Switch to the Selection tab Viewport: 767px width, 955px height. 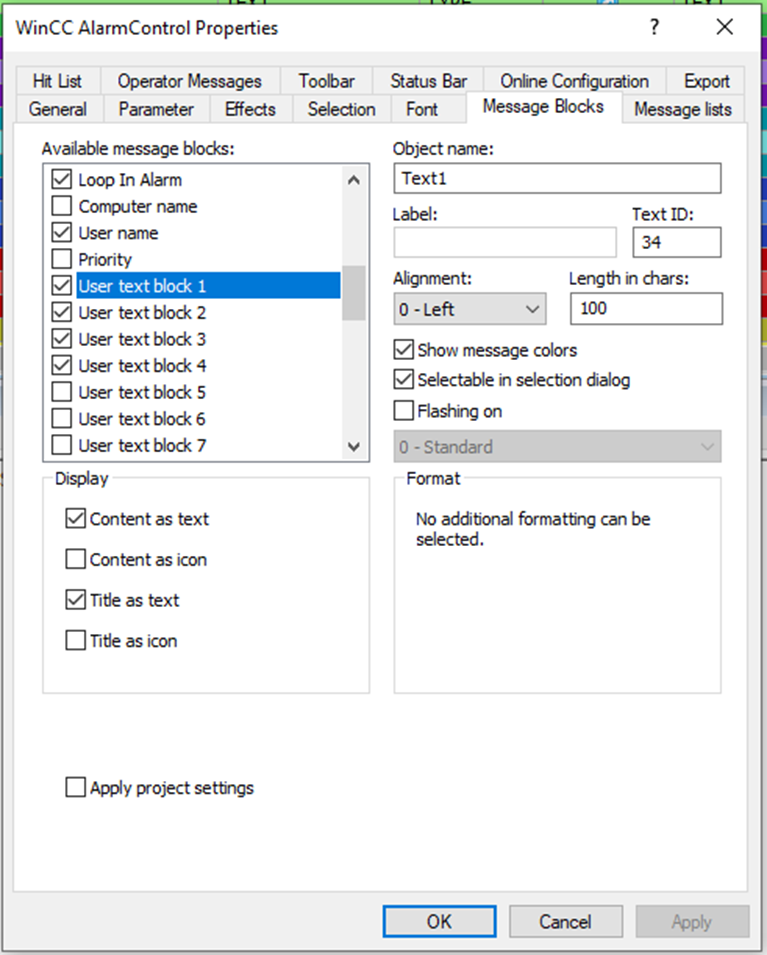pyautogui.click(x=341, y=109)
